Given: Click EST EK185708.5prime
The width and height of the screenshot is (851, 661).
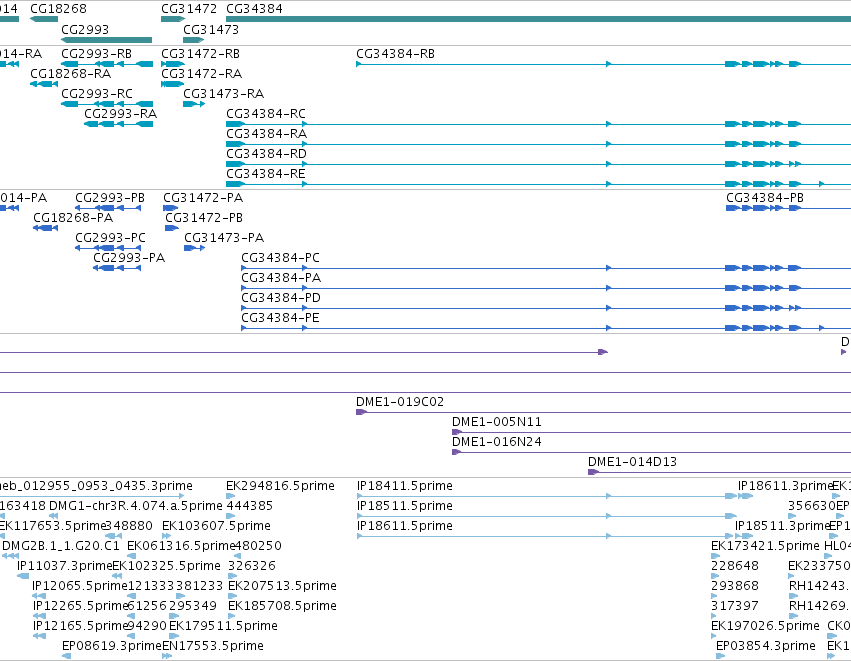Looking at the screenshot, I should [x=282, y=607].
